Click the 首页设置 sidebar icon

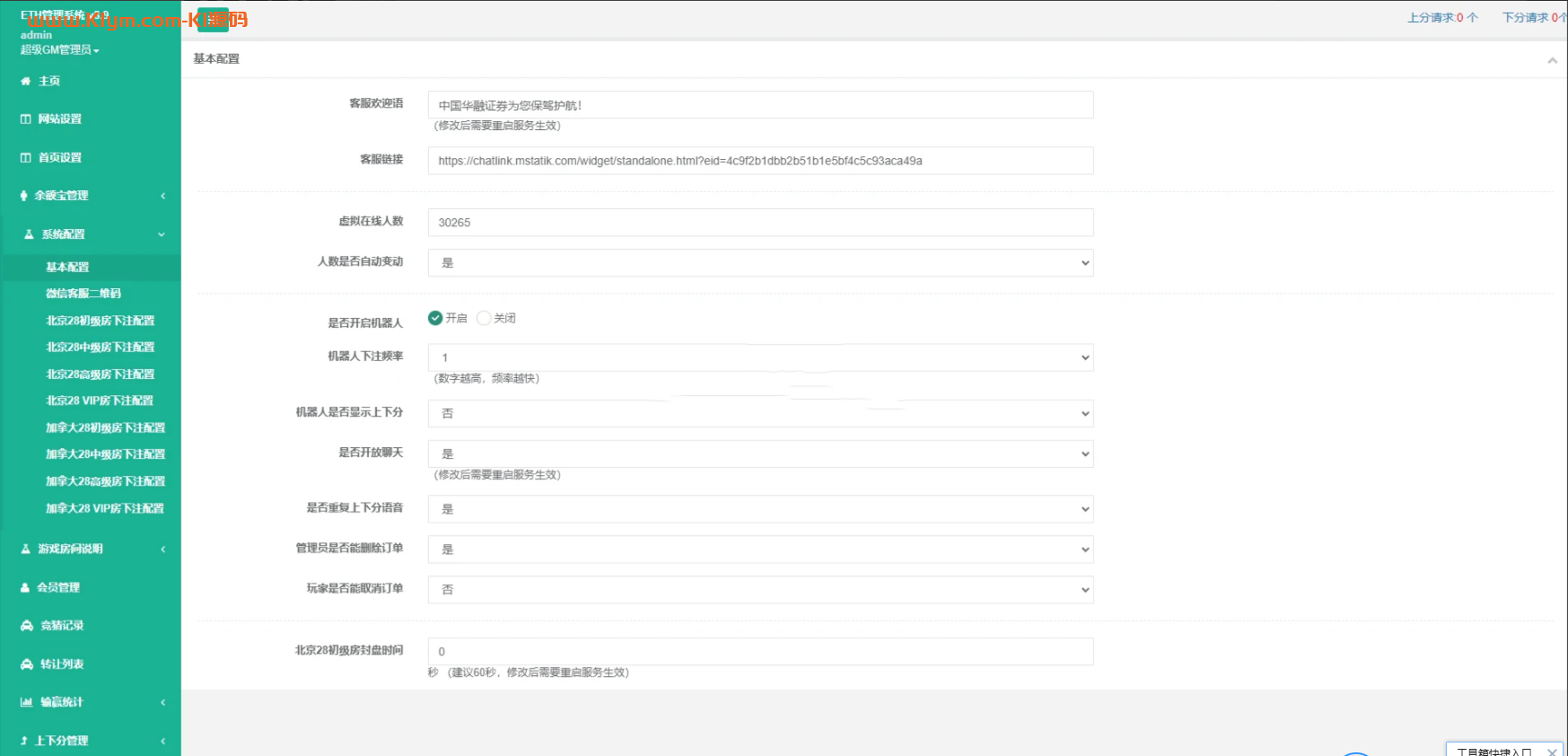click(25, 158)
